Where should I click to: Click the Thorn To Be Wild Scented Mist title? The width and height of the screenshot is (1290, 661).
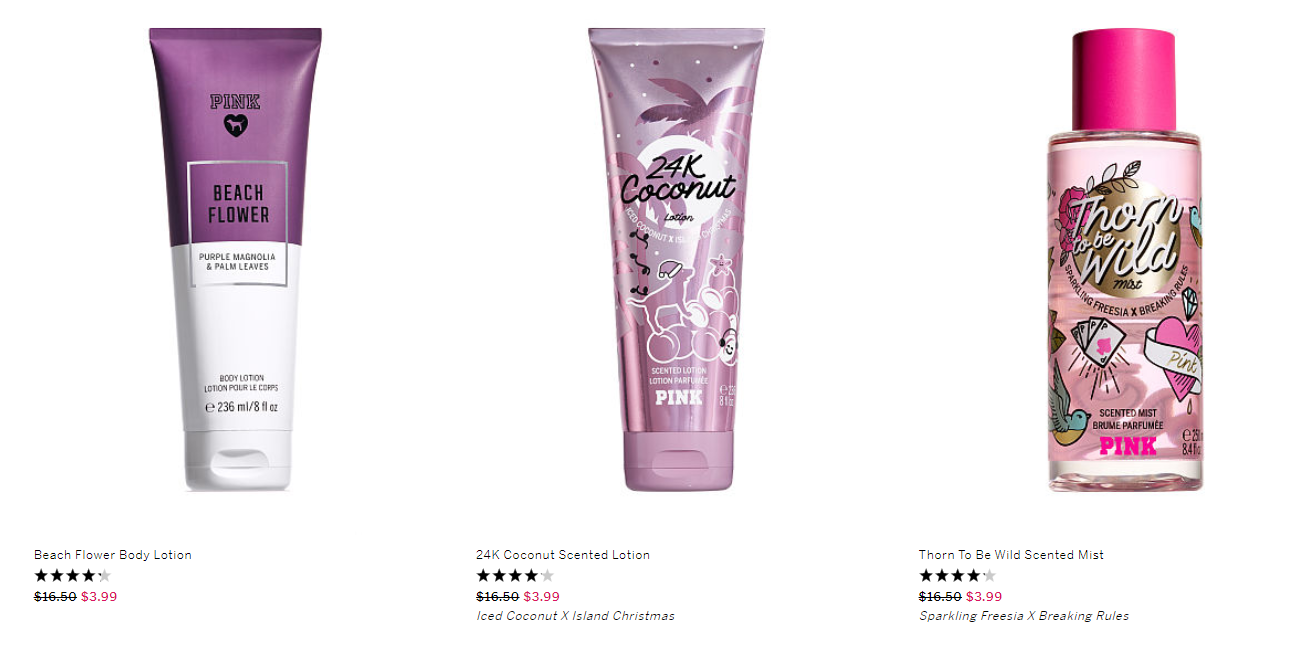[1011, 555]
